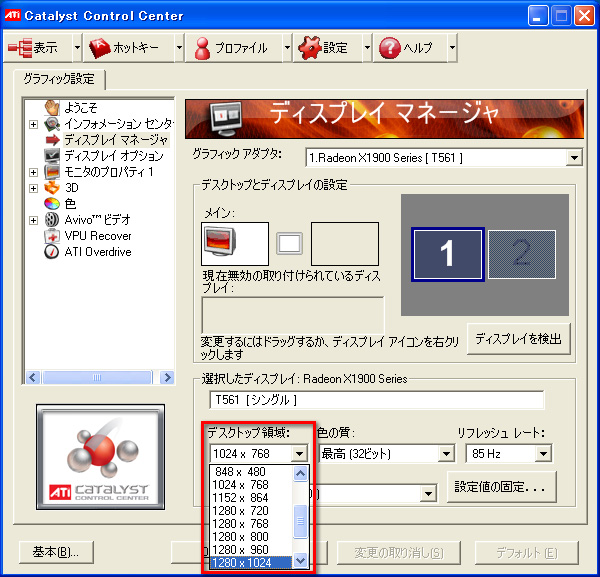600x577 pixels.
Task: Click the 表示 (View) toolbar icon
Action: (x=20, y=48)
